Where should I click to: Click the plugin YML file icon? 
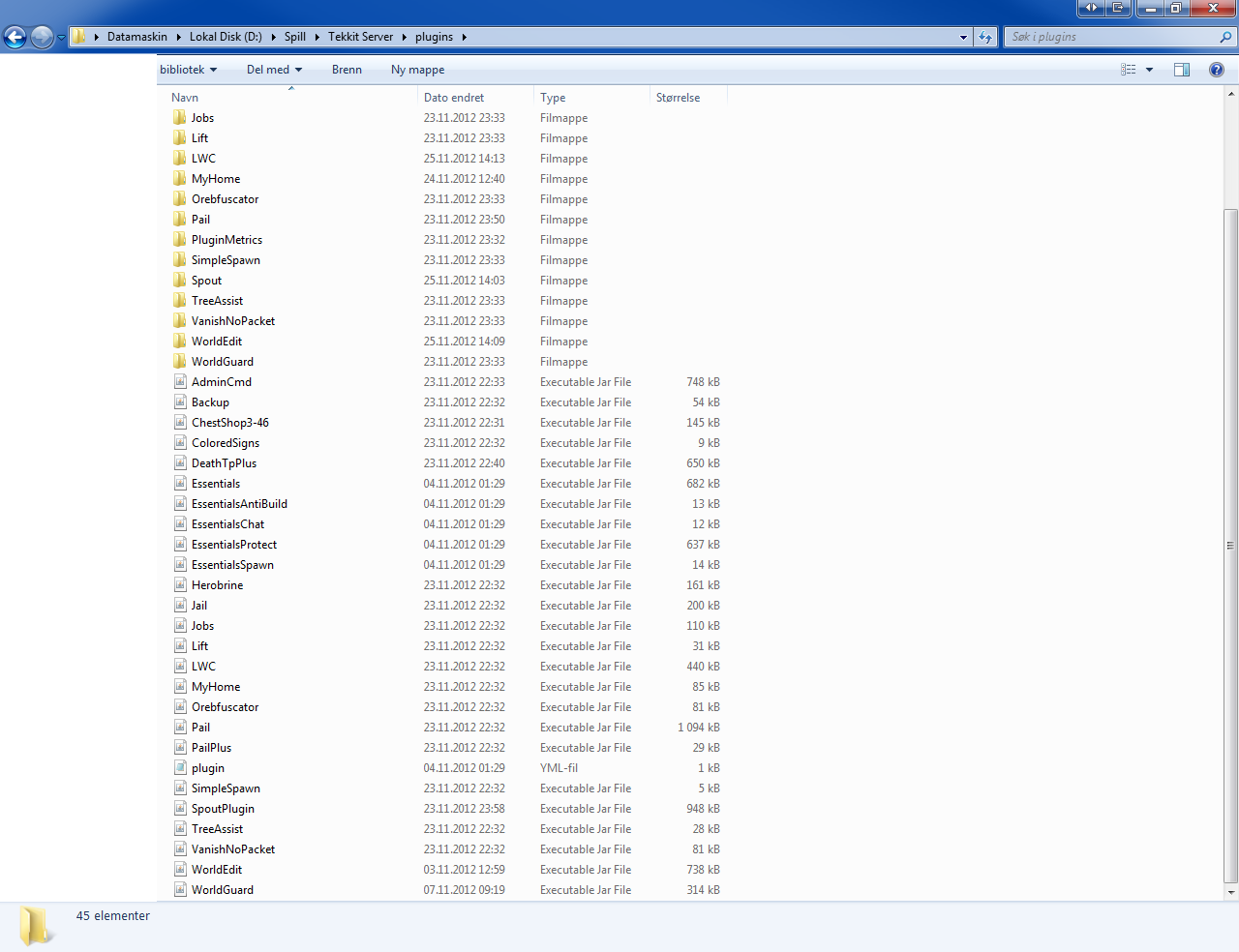coord(180,767)
